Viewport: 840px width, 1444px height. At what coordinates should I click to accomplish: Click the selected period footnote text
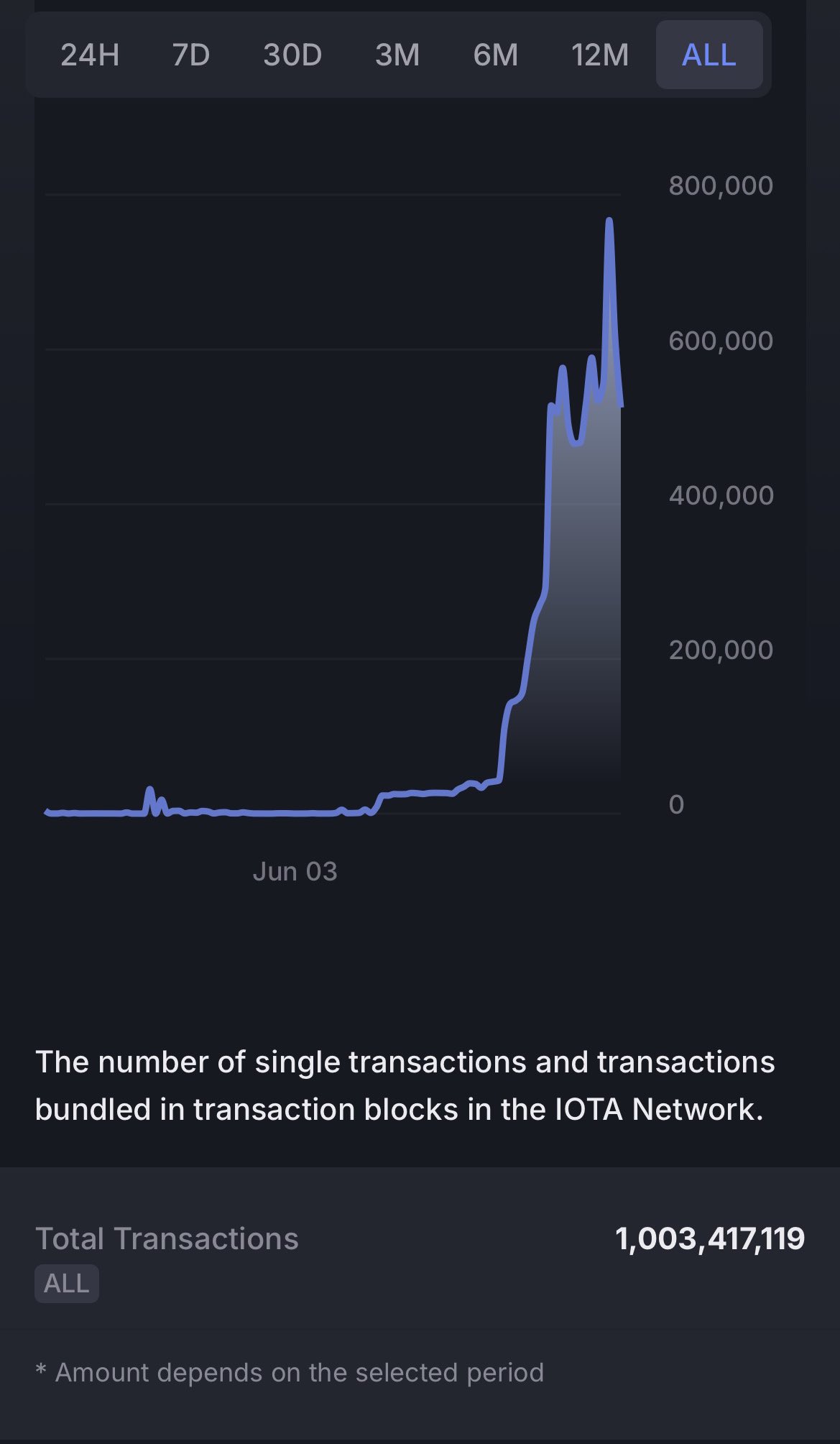290,1372
